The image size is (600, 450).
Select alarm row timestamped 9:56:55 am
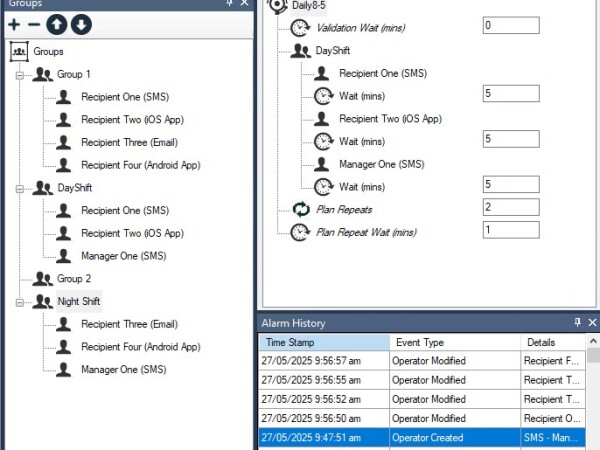tap(422, 380)
